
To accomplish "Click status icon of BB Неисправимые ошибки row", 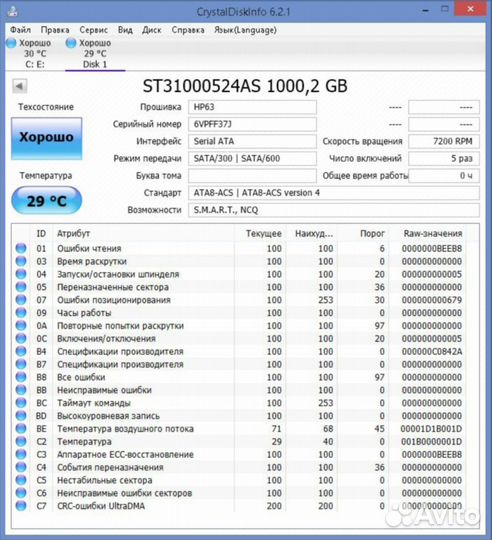I will coord(21,390).
